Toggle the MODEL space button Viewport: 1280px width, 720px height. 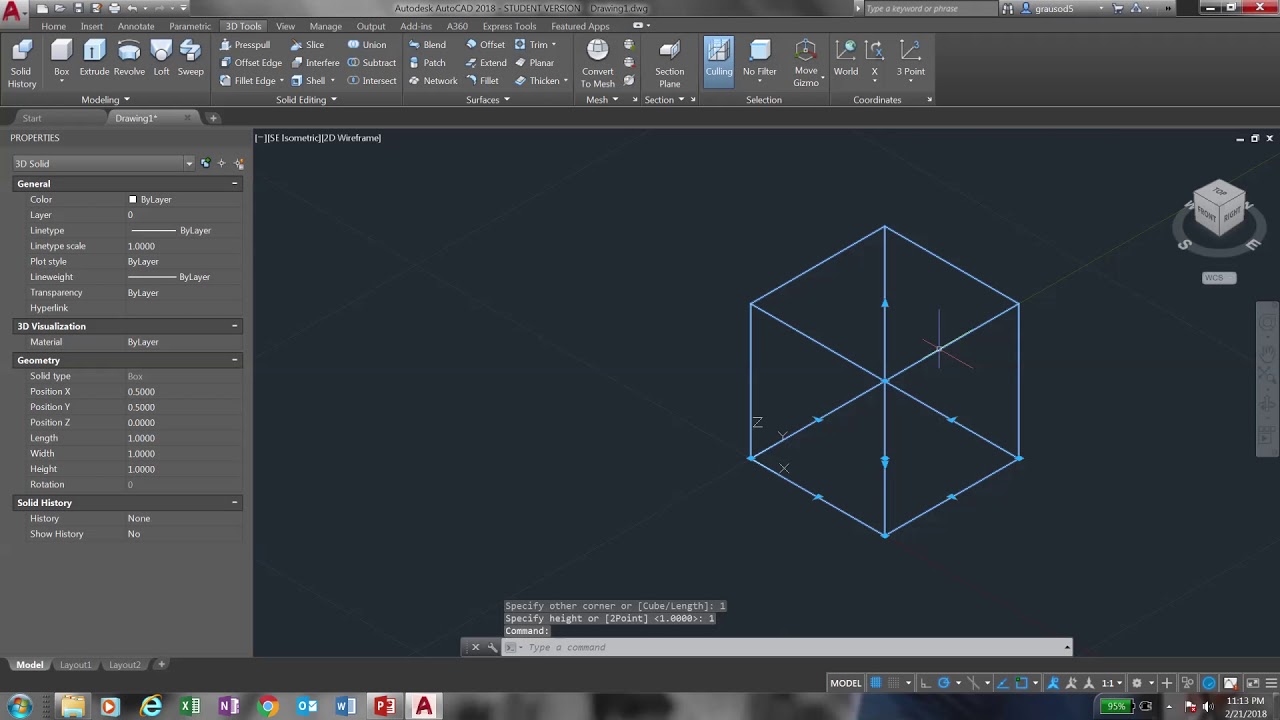coord(845,683)
